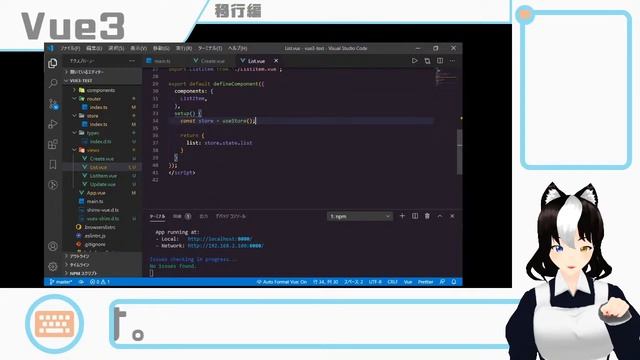
Task: Close the List.vue editor tab
Action: coord(276,61)
